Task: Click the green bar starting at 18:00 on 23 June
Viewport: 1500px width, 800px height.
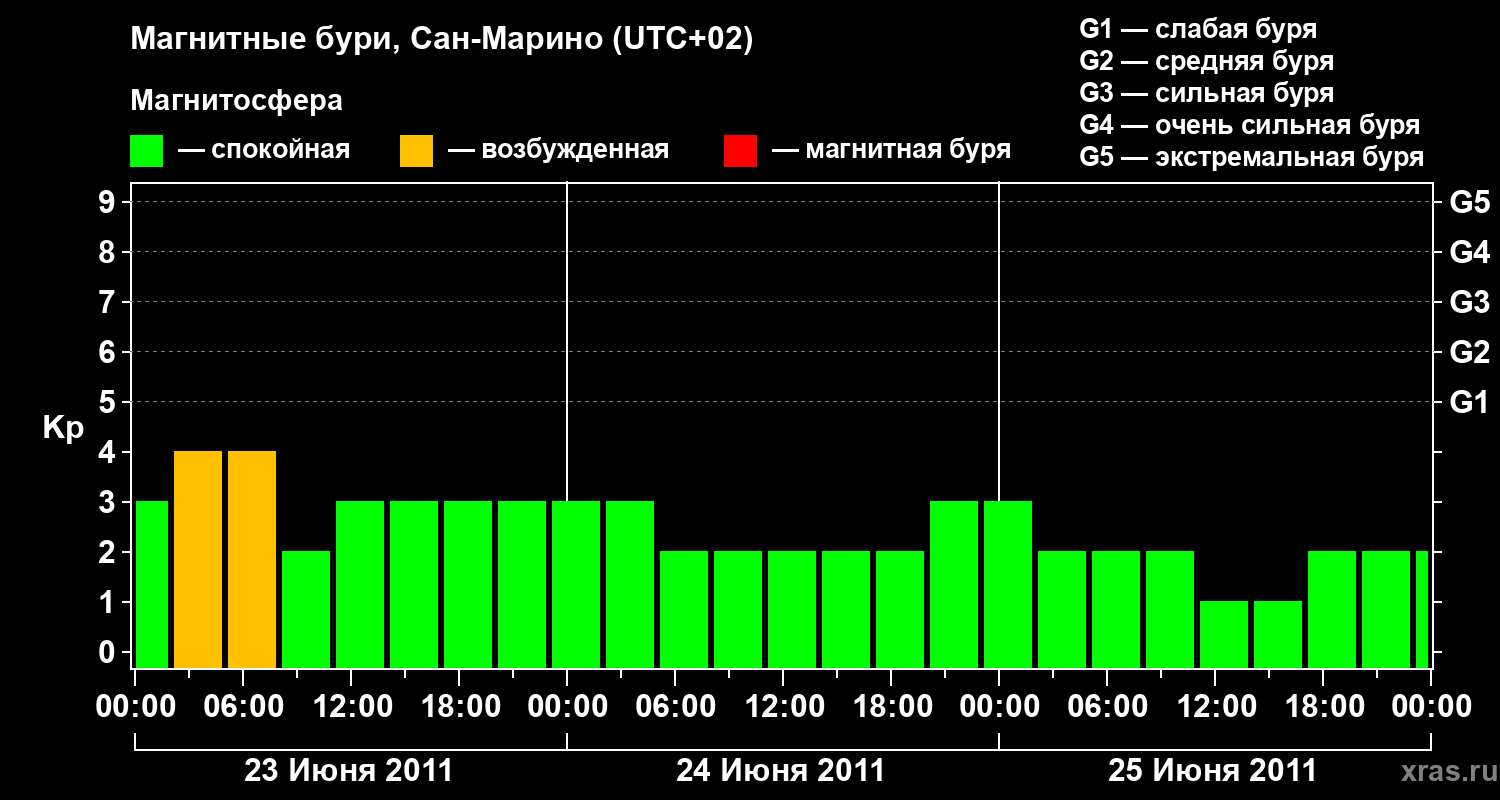Action: click(468, 584)
